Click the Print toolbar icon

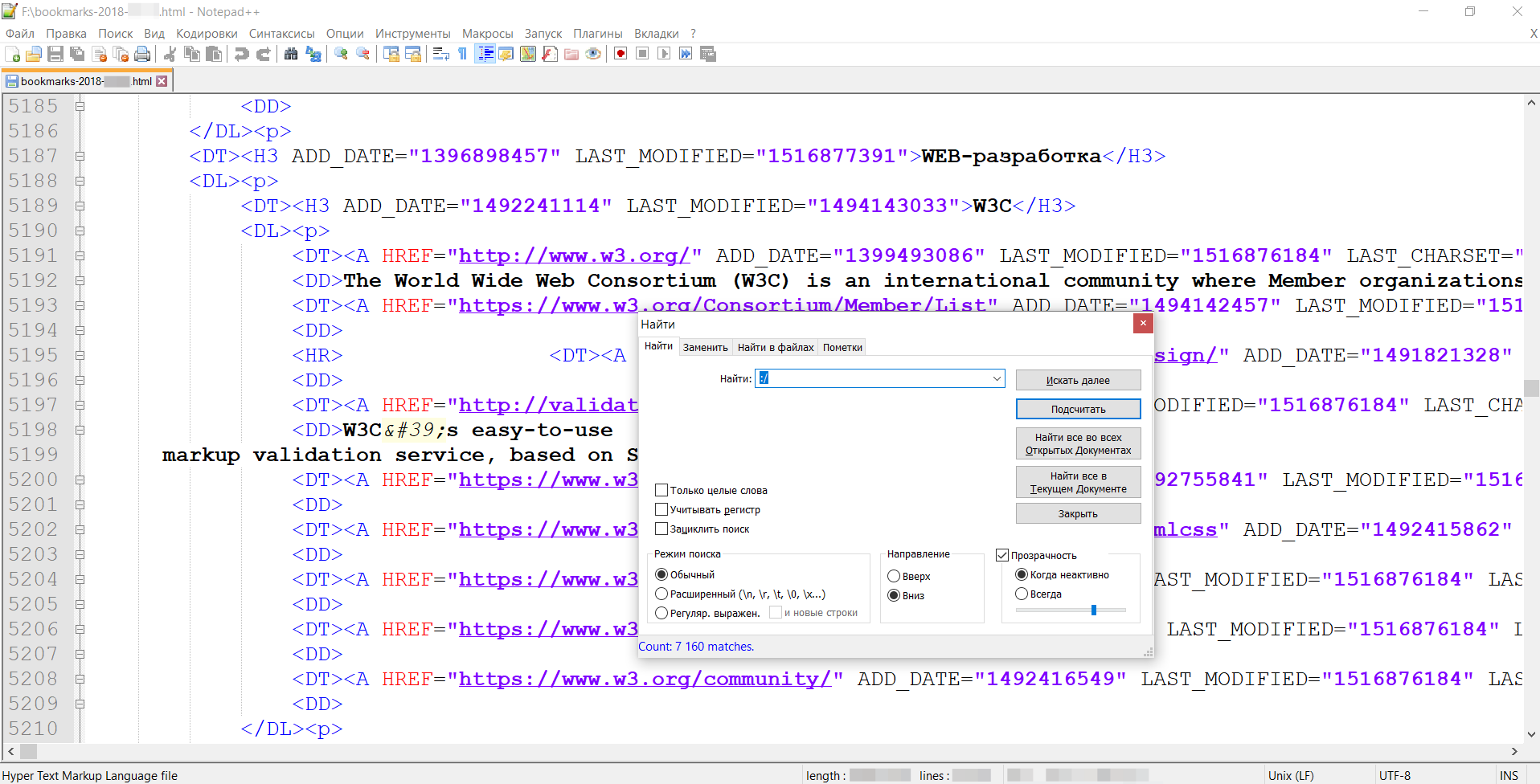pos(142,54)
